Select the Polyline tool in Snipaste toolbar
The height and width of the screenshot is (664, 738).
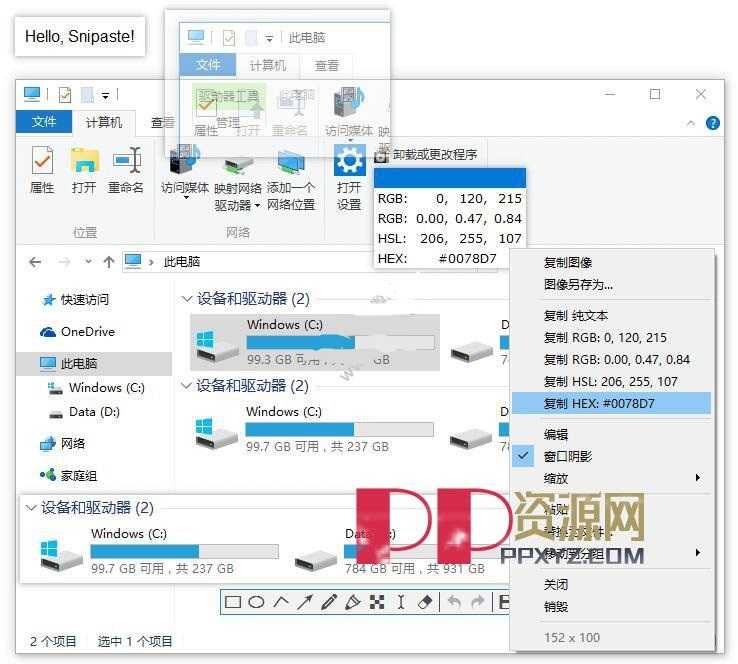click(281, 601)
